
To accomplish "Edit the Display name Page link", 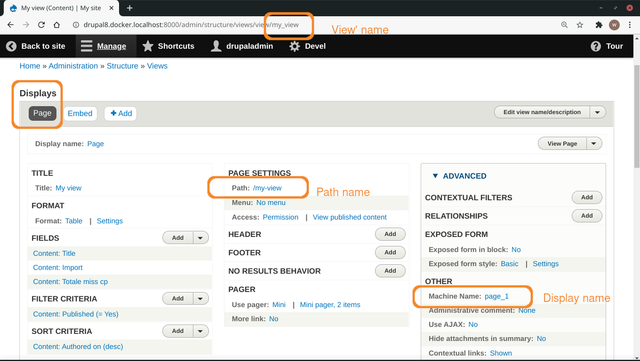I will click(96, 144).
